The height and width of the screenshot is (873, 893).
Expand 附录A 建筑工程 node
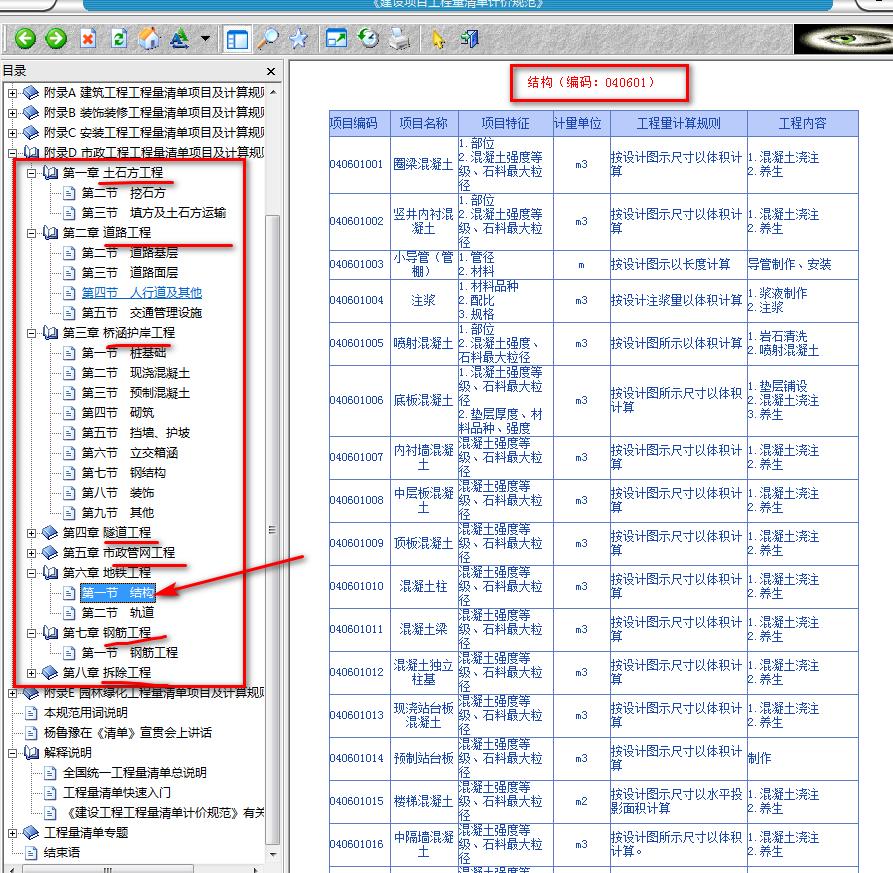(13, 92)
